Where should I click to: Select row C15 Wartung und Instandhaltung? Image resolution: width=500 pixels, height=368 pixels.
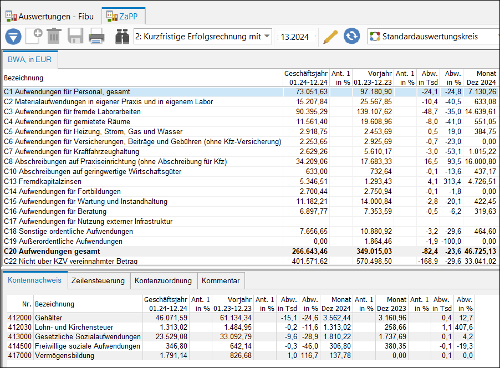click(250, 202)
